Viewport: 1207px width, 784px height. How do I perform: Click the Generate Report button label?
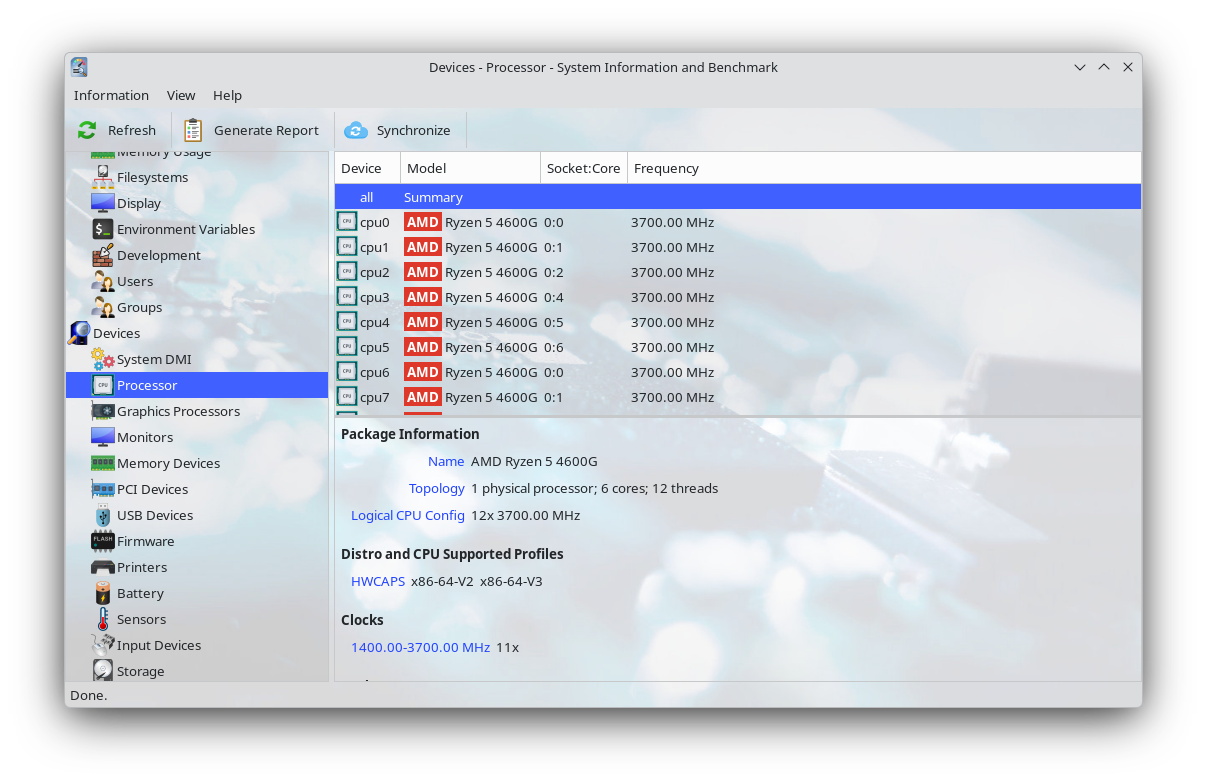[x=266, y=130]
